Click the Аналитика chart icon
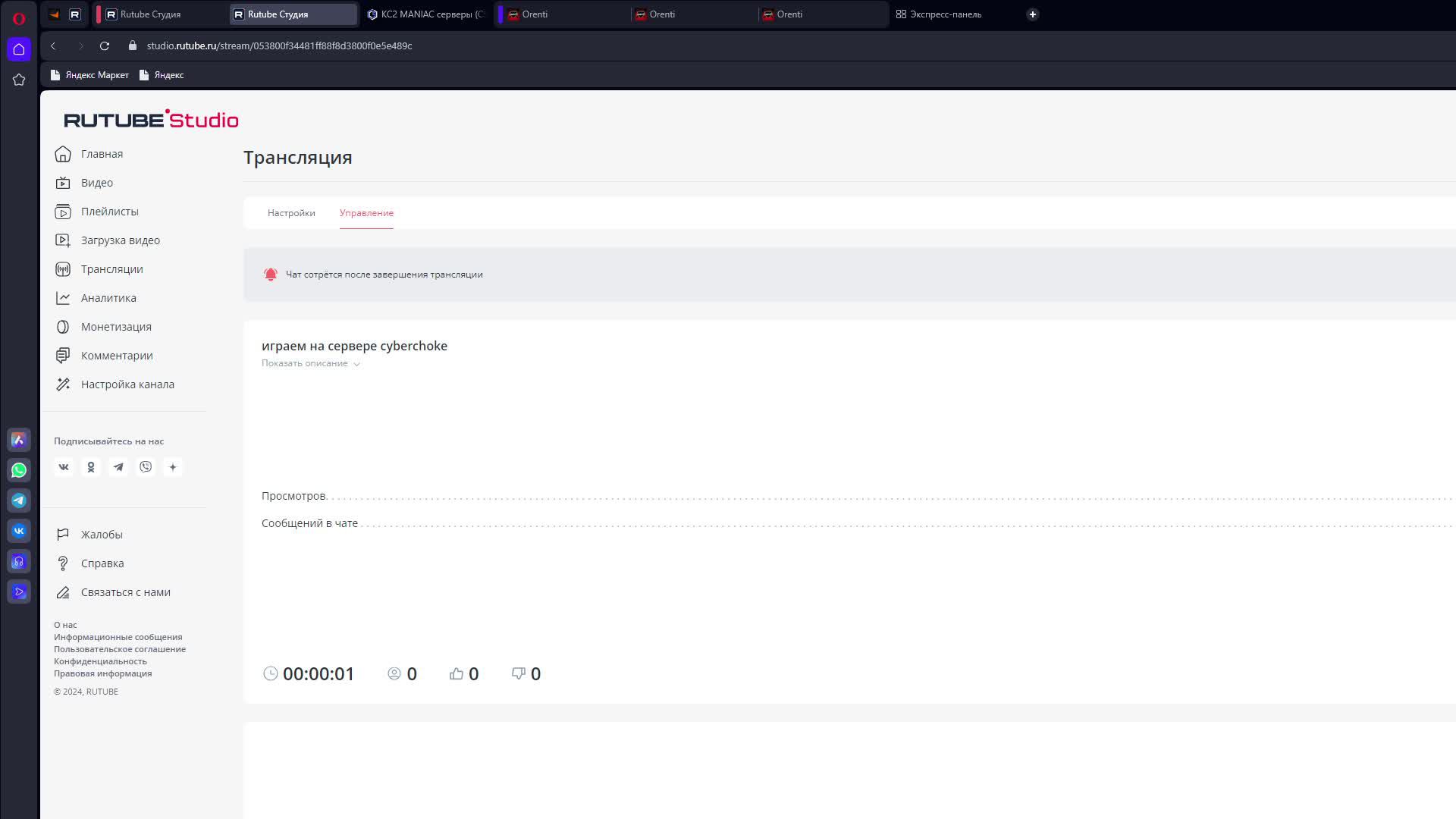The height and width of the screenshot is (819, 1456). pyautogui.click(x=63, y=298)
